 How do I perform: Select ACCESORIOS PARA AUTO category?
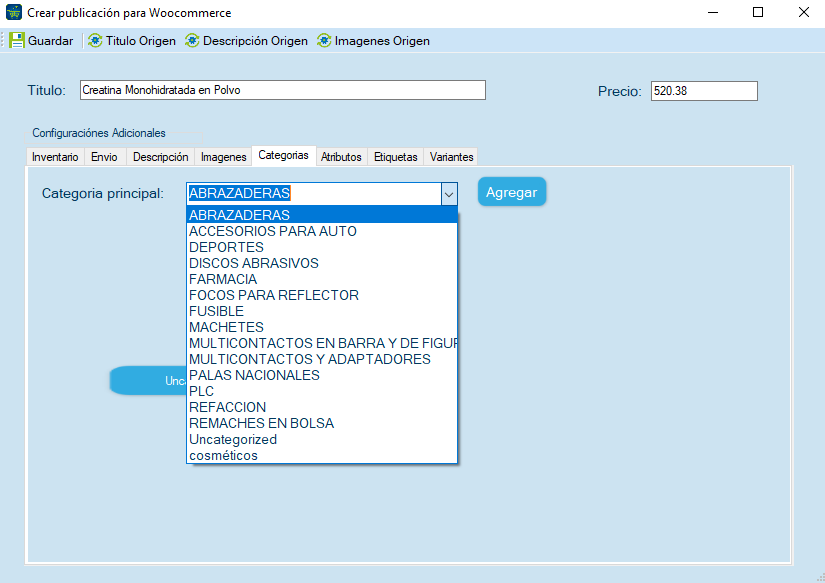(322, 231)
